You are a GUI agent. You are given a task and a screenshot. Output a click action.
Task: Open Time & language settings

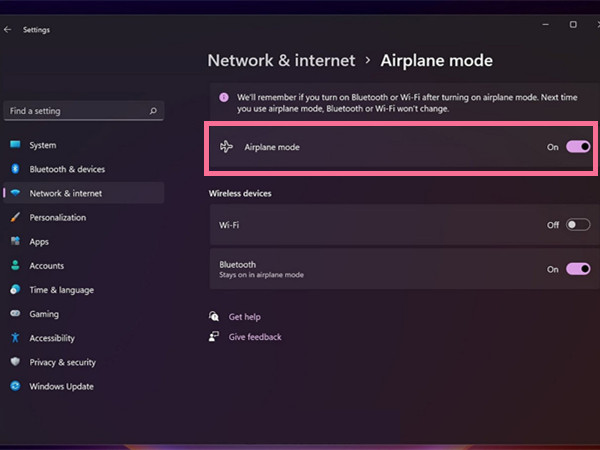click(61, 290)
